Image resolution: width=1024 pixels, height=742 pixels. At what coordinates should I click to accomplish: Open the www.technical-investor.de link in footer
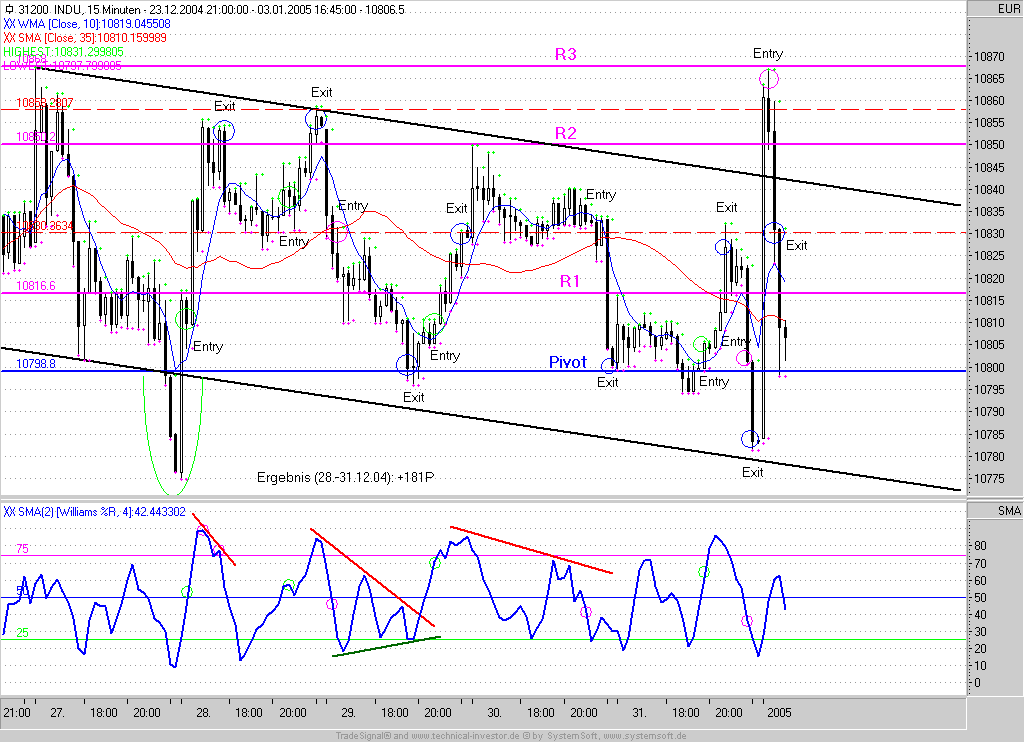(465, 736)
